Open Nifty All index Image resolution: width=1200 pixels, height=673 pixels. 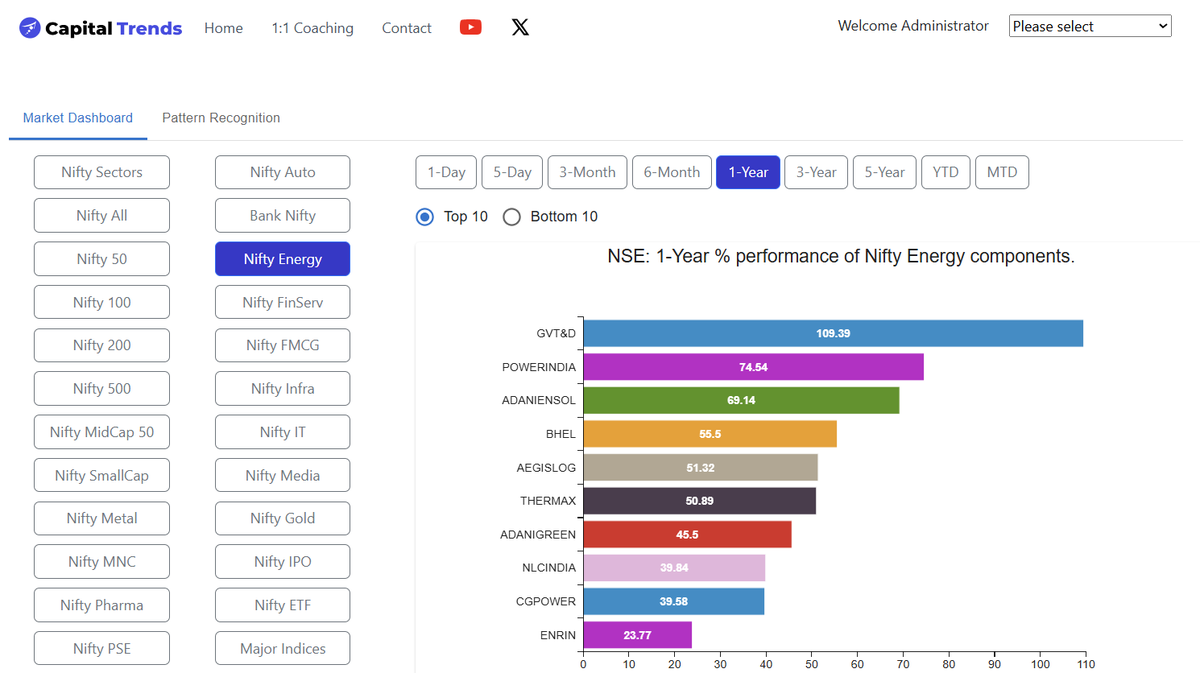click(102, 215)
